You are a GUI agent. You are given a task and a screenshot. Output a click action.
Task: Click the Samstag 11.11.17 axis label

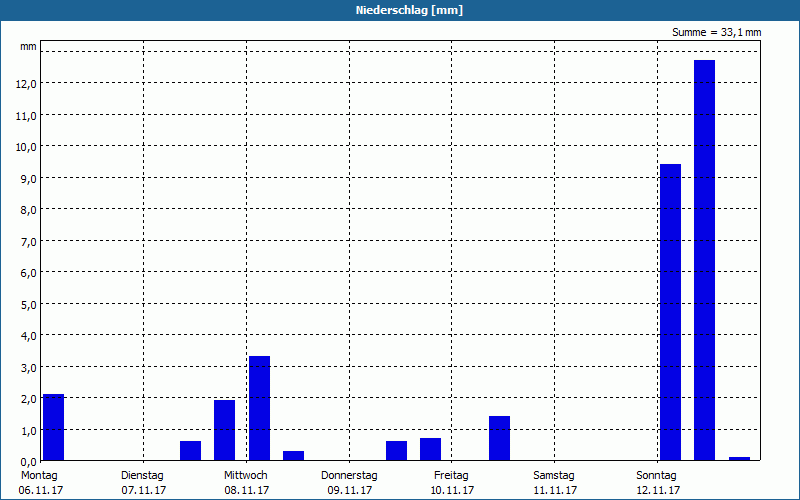(x=555, y=483)
